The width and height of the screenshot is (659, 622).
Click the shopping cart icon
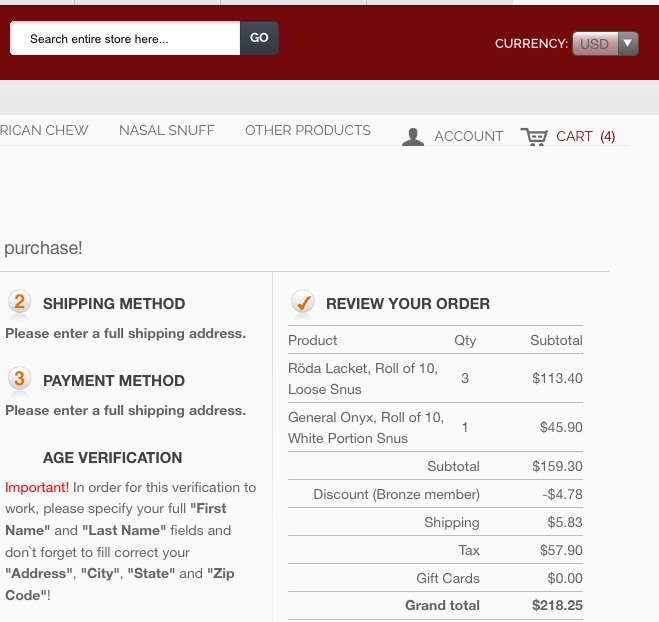(534, 137)
